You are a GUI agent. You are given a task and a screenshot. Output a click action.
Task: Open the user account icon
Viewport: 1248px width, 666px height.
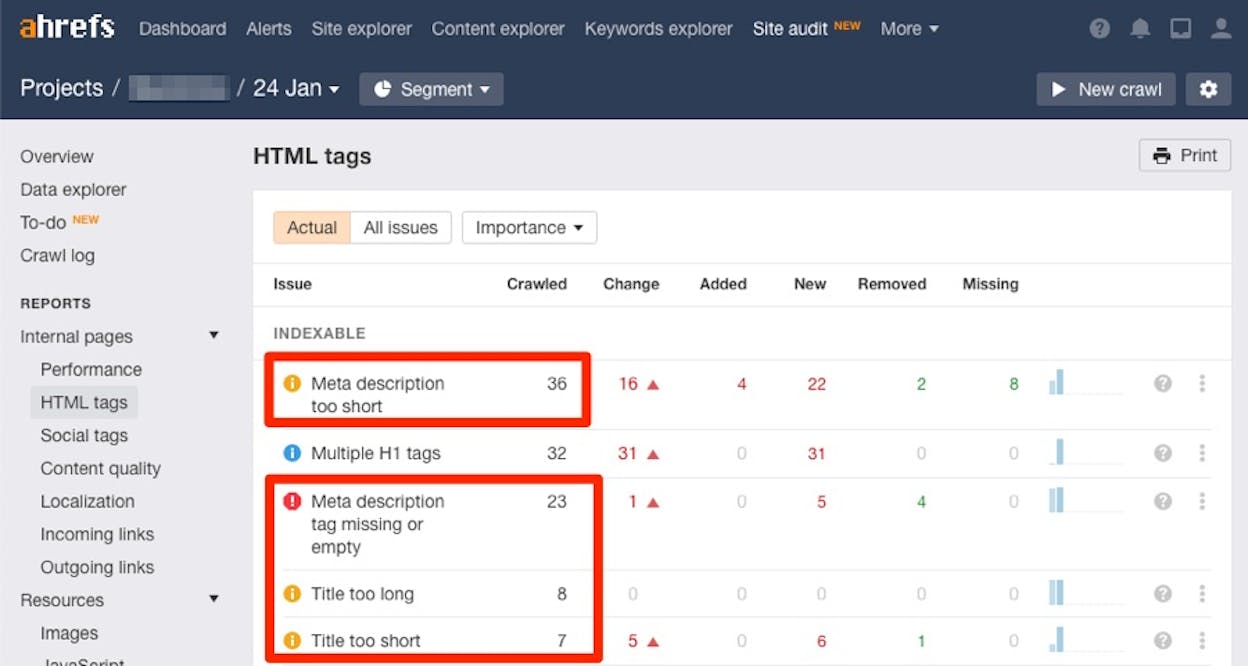point(1221,29)
